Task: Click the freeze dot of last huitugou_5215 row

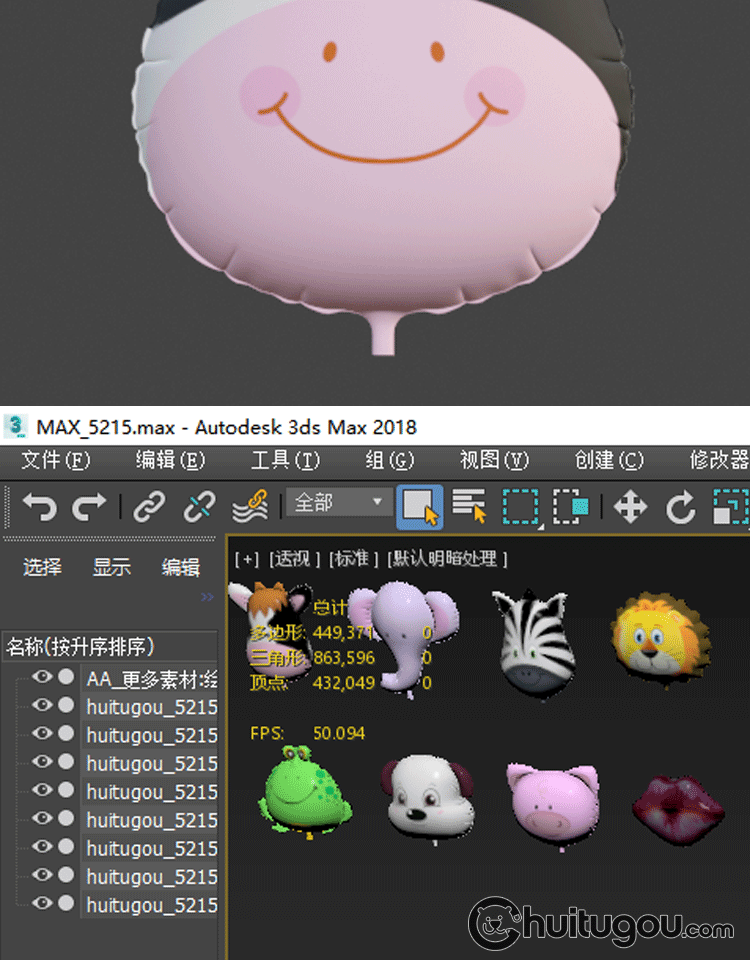Action: 66,902
